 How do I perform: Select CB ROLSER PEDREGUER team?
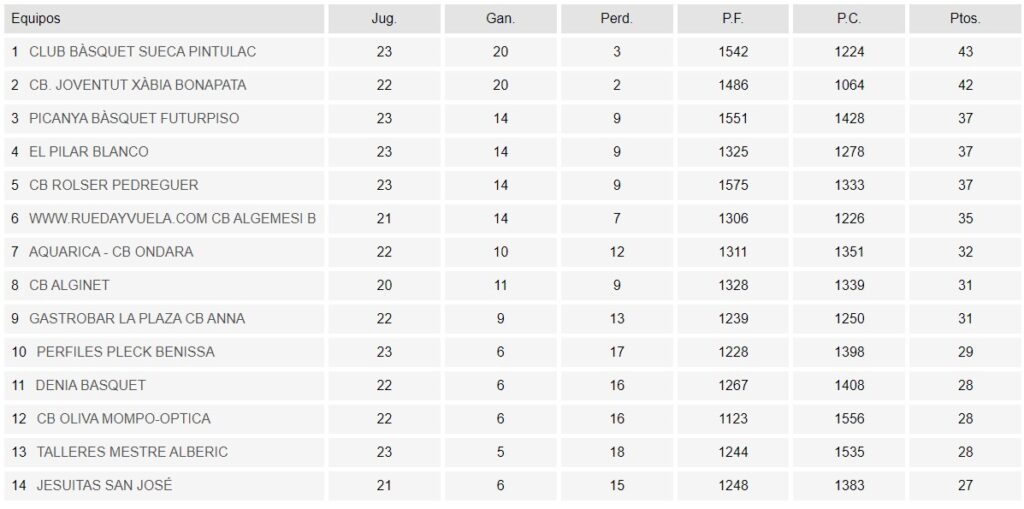click(x=114, y=185)
